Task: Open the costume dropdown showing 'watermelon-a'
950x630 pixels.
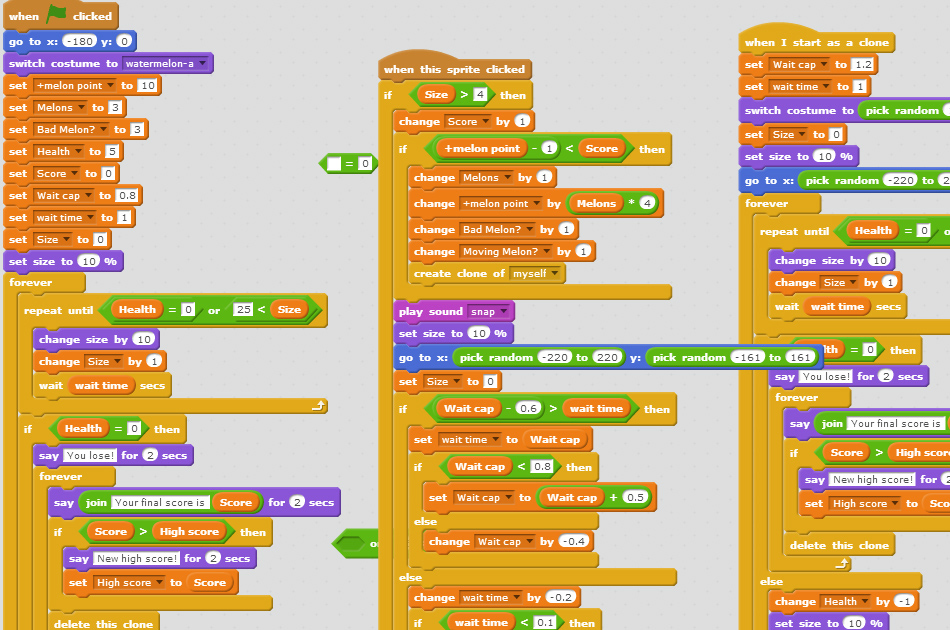Action: pyautogui.click(x=205, y=63)
